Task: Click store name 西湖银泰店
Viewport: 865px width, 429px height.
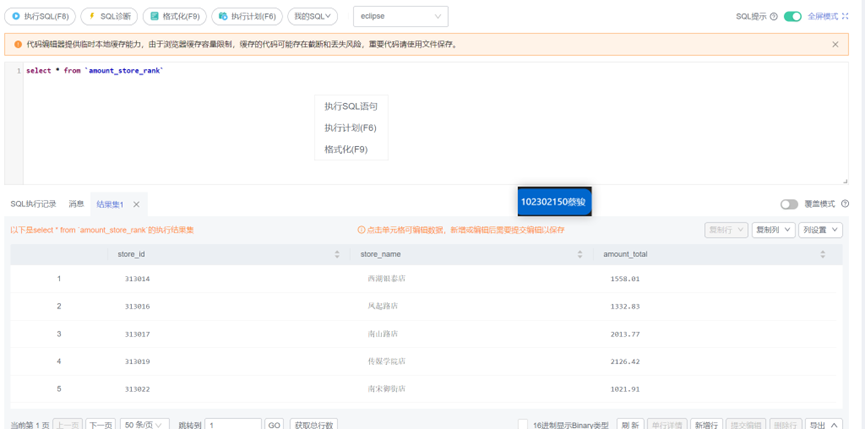Action: pyautogui.click(x=386, y=279)
